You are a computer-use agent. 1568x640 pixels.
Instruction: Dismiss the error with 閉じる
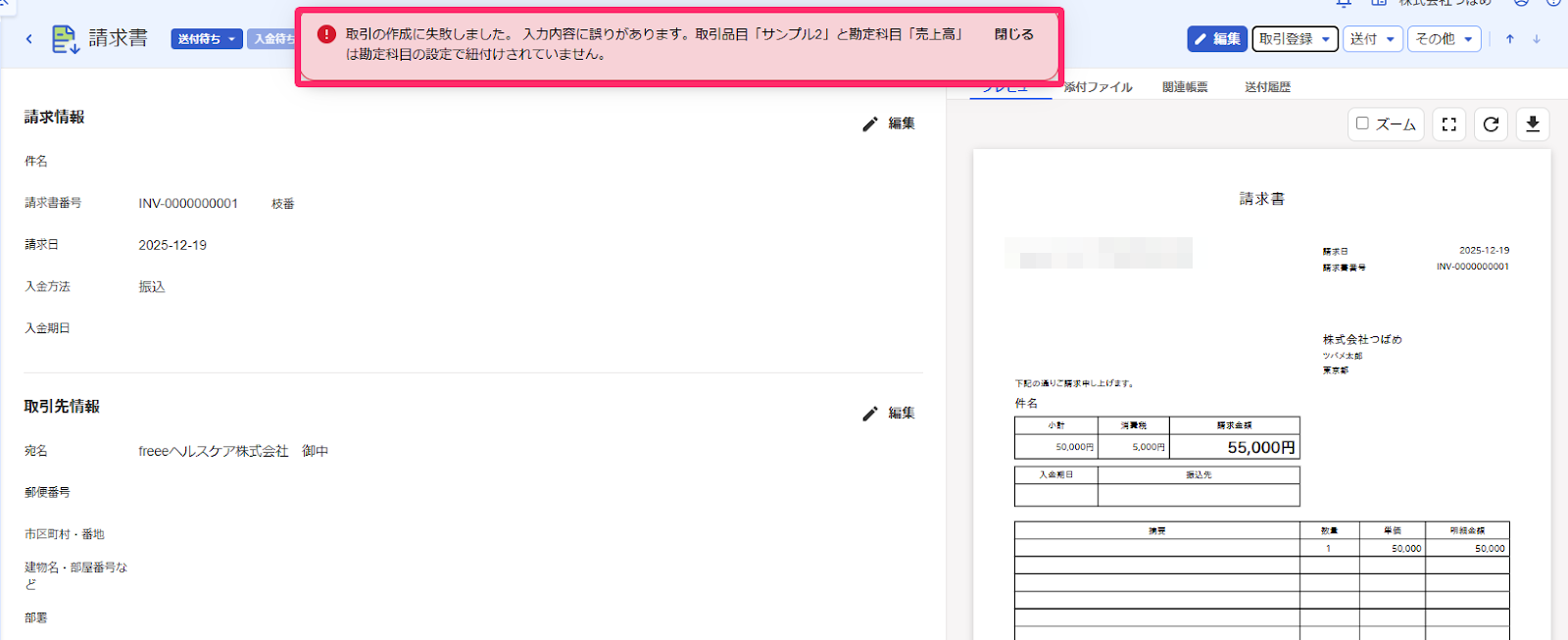(1014, 34)
